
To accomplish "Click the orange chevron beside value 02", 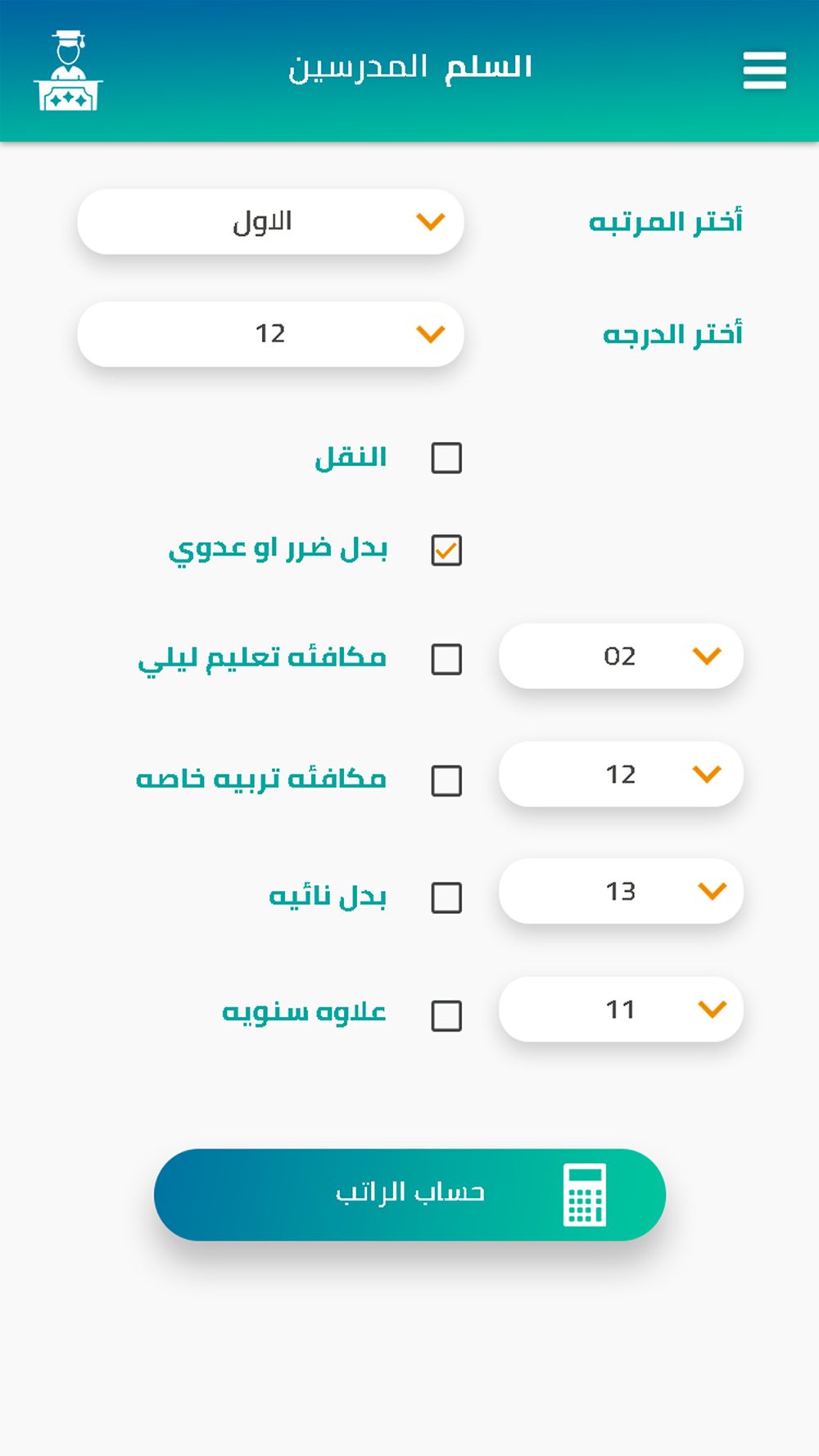I will click(707, 656).
